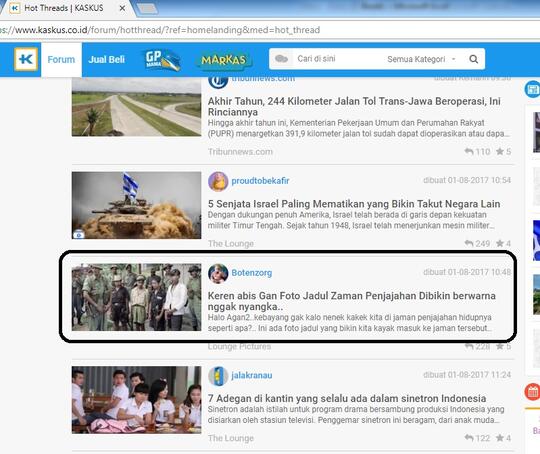540x454 pixels.
Task: Click the text dibuat 01-08-2017 10:54
Action: tap(467, 180)
